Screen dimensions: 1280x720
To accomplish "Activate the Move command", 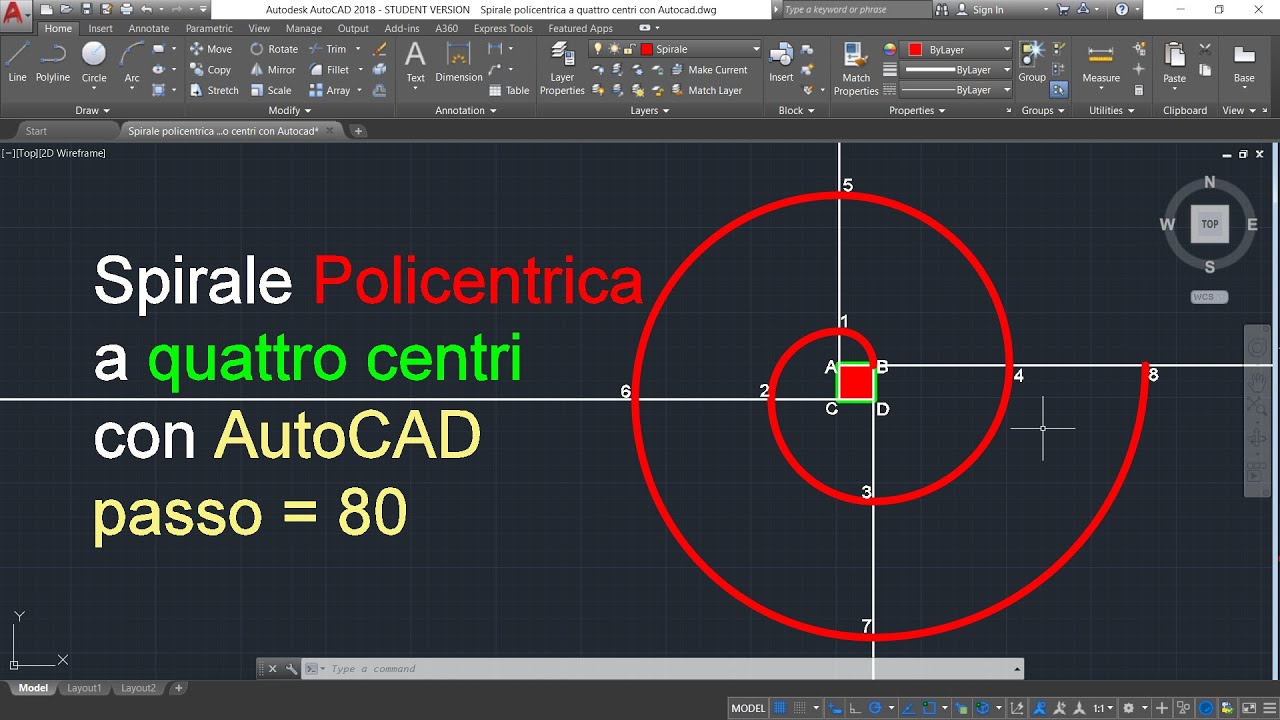I will (x=211, y=49).
